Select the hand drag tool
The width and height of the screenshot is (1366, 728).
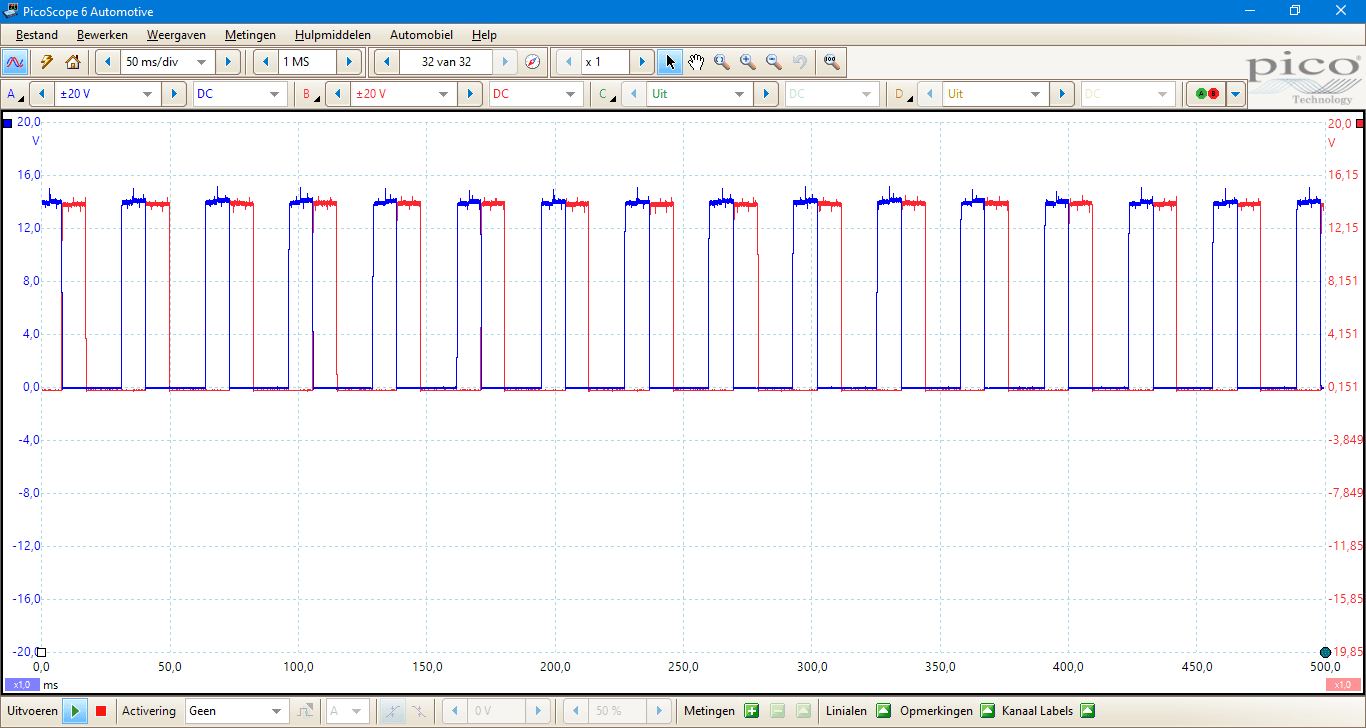(x=696, y=62)
